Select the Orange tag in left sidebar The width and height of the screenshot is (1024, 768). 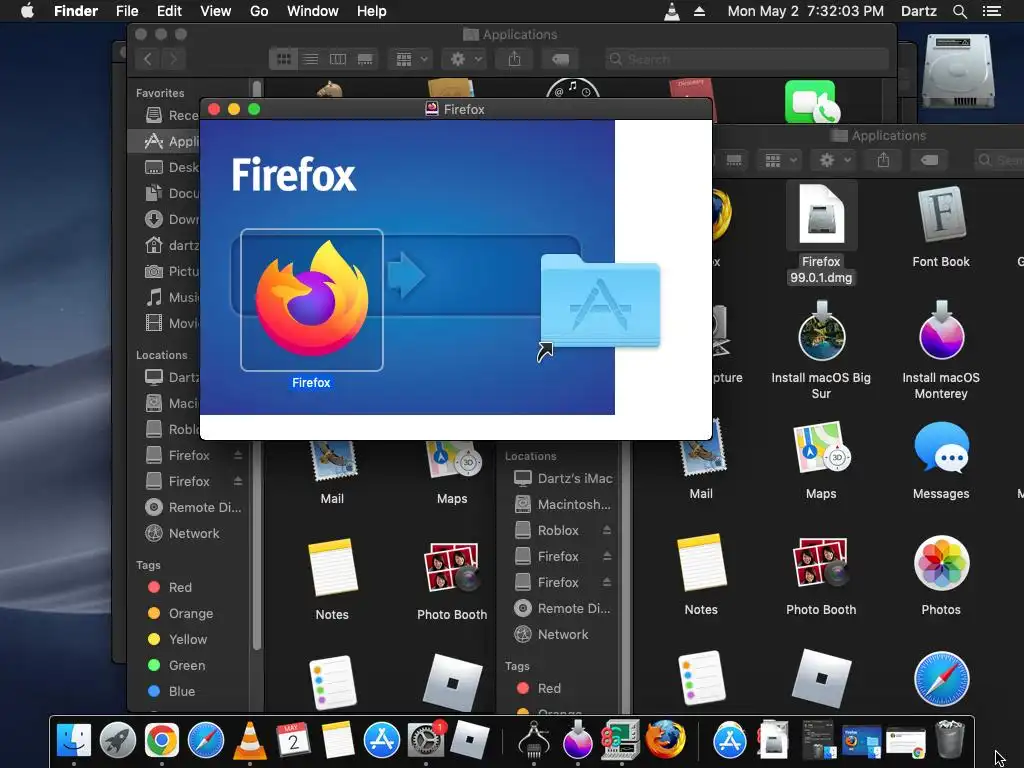[x=182, y=613]
